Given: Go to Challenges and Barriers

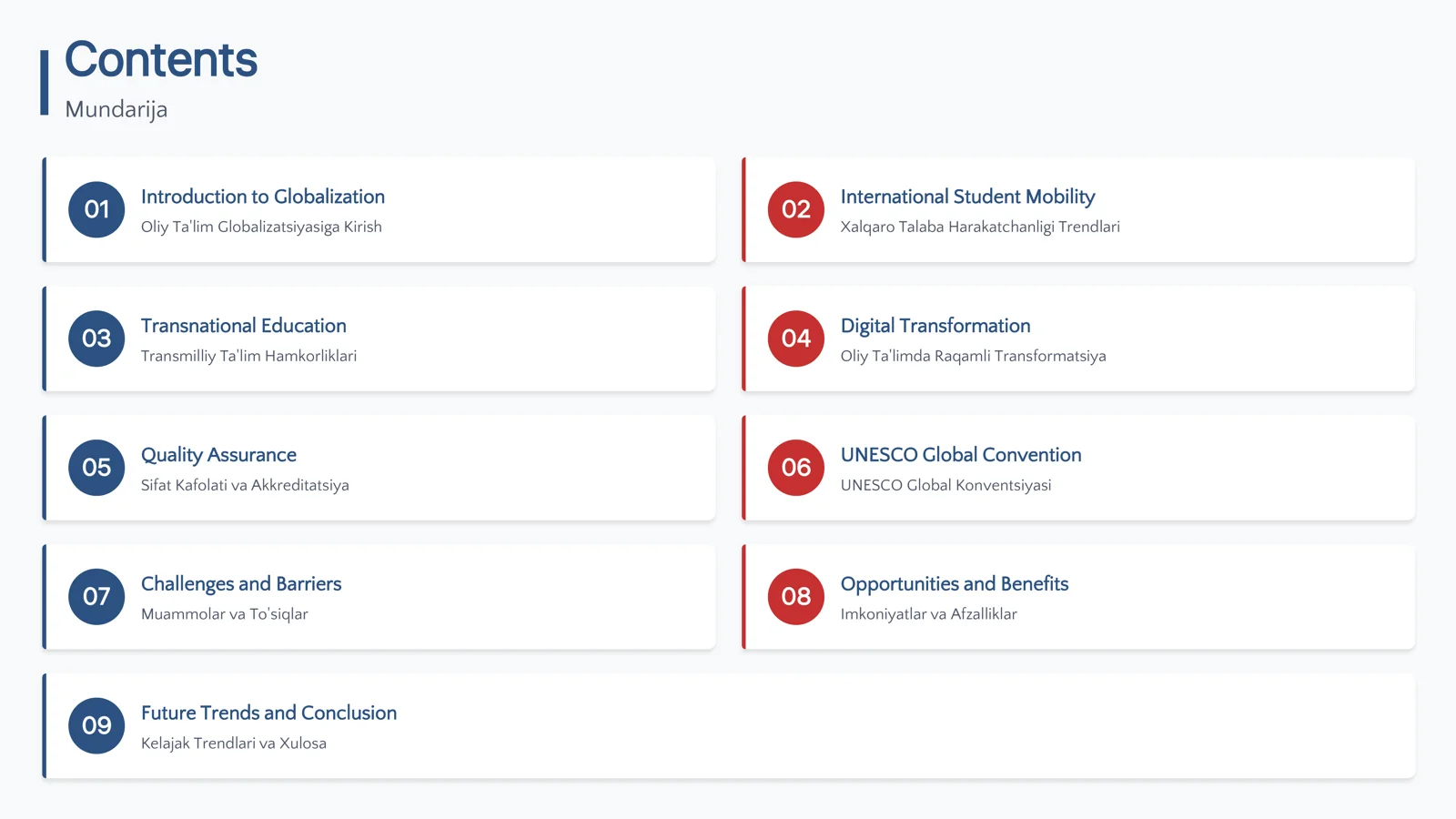Looking at the screenshot, I should click(x=241, y=584).
